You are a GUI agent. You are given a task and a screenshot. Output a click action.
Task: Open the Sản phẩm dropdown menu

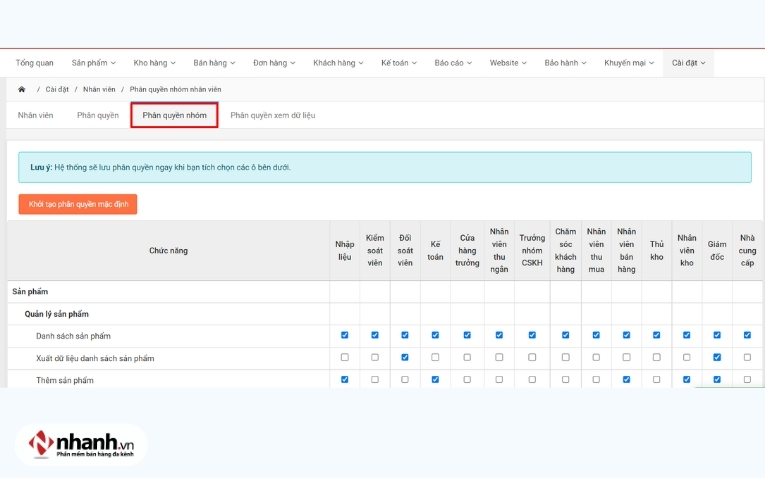[95, 63]
